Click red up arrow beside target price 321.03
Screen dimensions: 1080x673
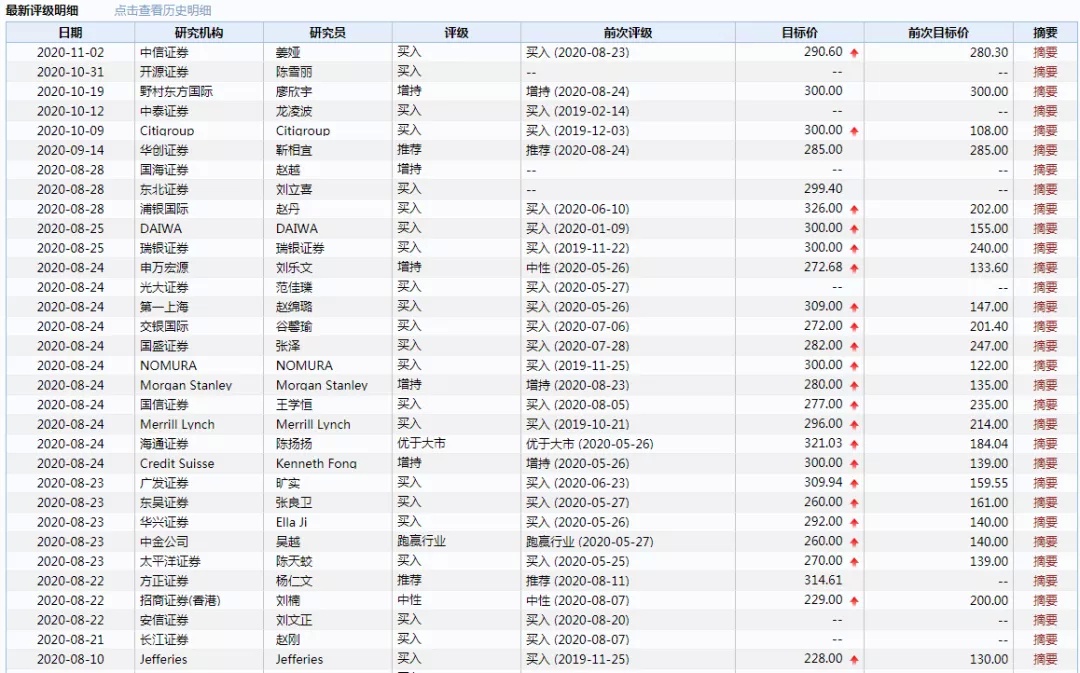point(854,444)
